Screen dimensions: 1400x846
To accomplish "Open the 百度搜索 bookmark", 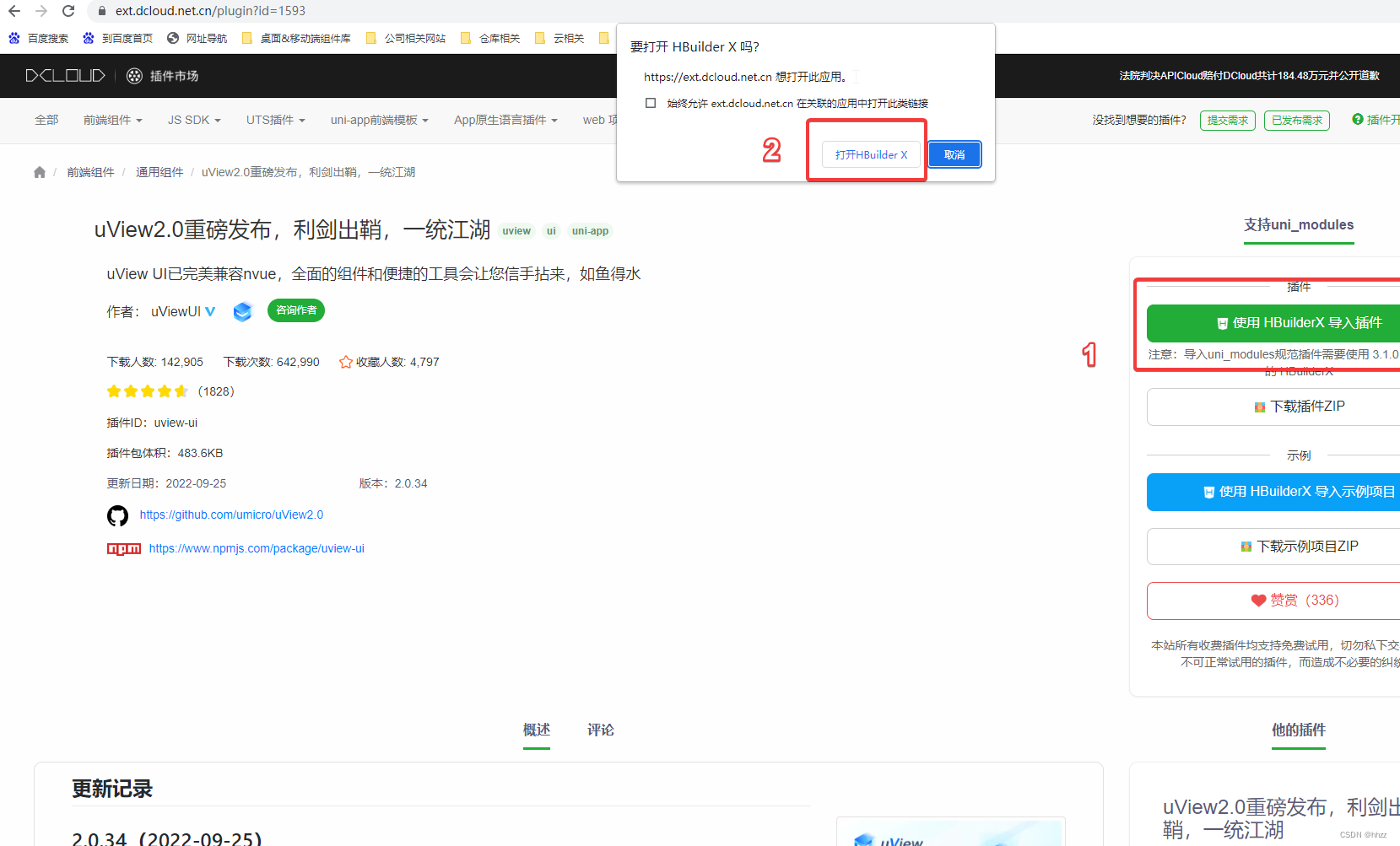I will click(39, 38).
